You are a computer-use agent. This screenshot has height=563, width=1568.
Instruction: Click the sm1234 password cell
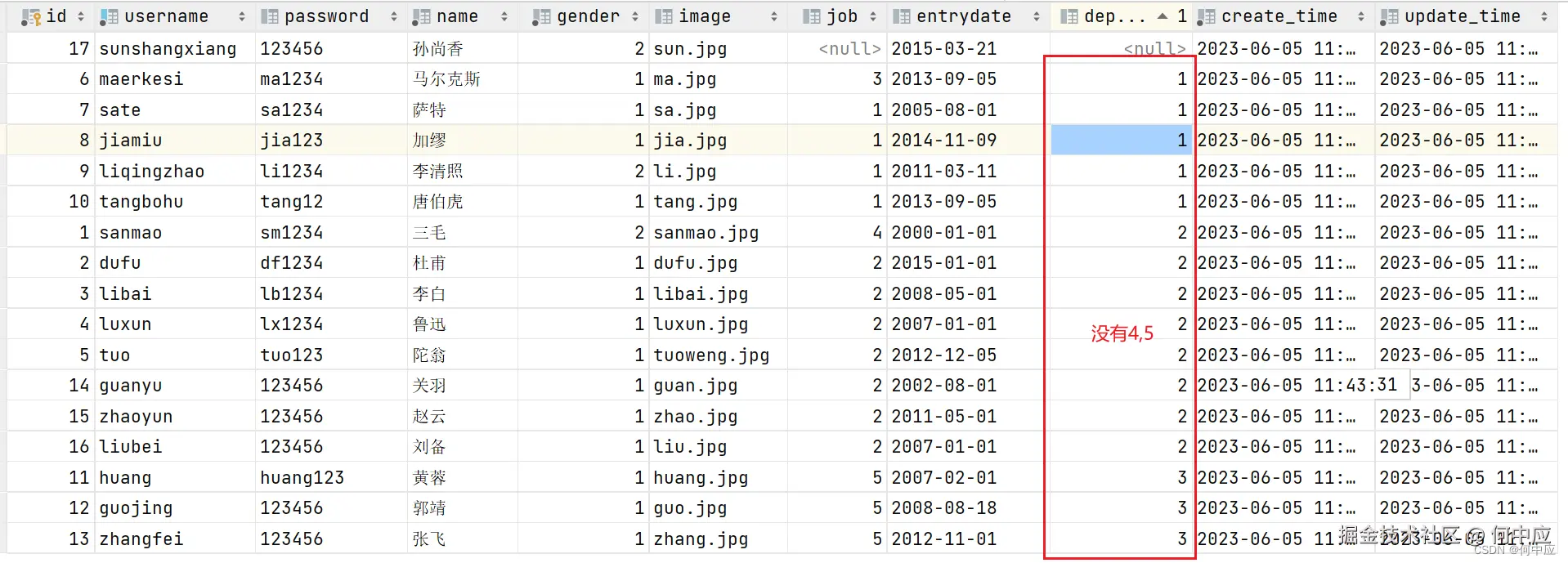pyautogui.click(x=331, y=233)
